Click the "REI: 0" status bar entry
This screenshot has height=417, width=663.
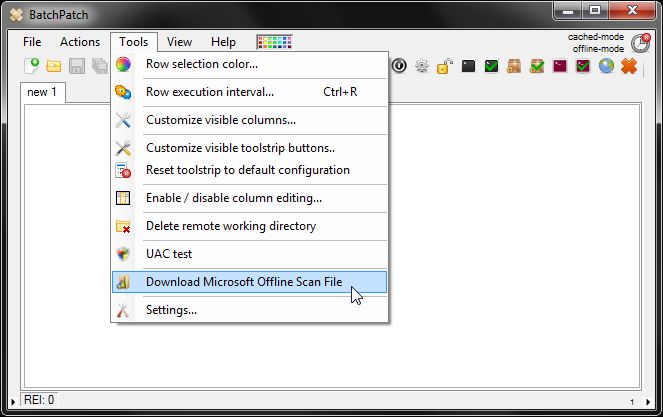coord(39,400)
